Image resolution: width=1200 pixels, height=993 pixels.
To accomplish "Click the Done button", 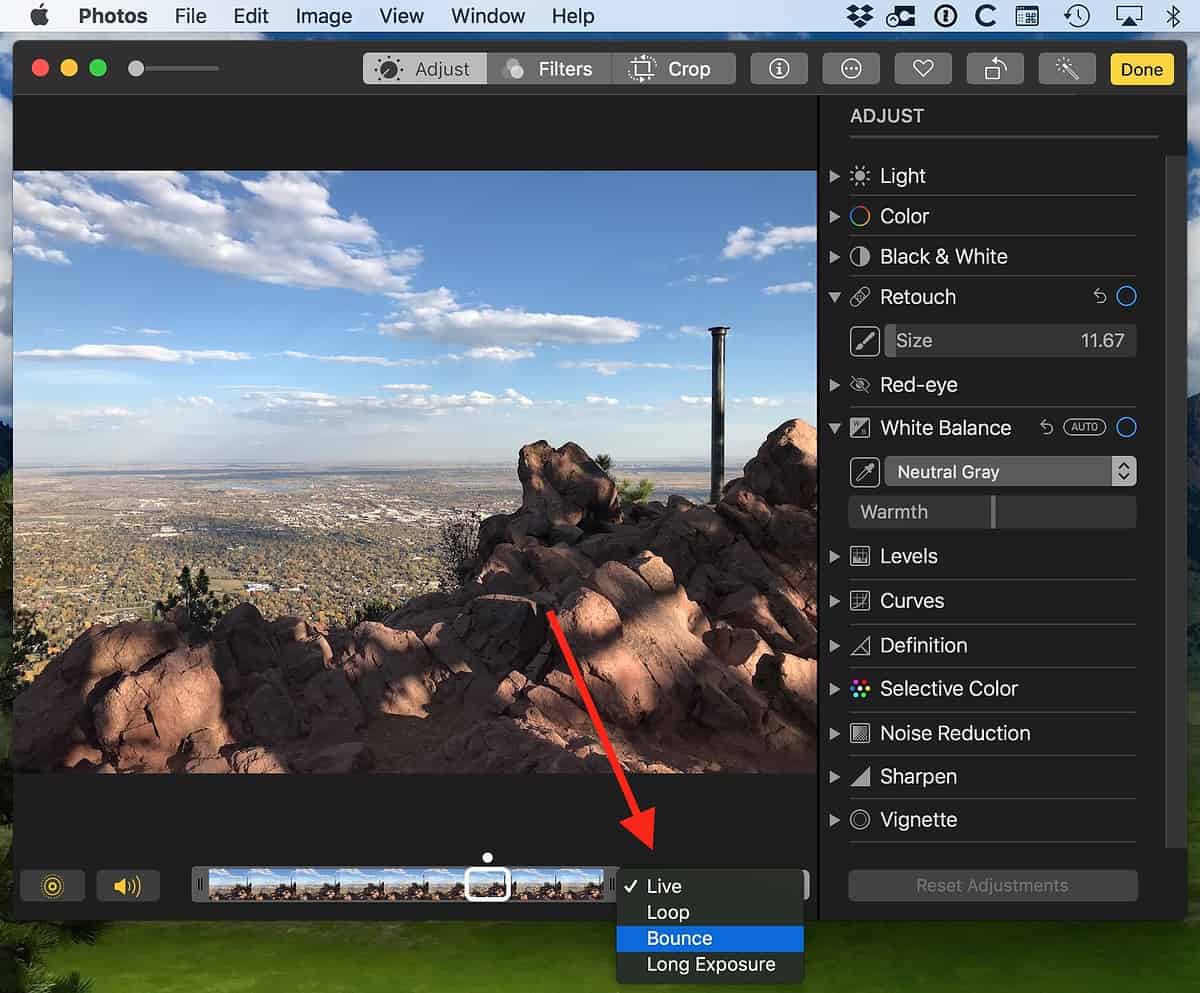I will click(1141, 69).
